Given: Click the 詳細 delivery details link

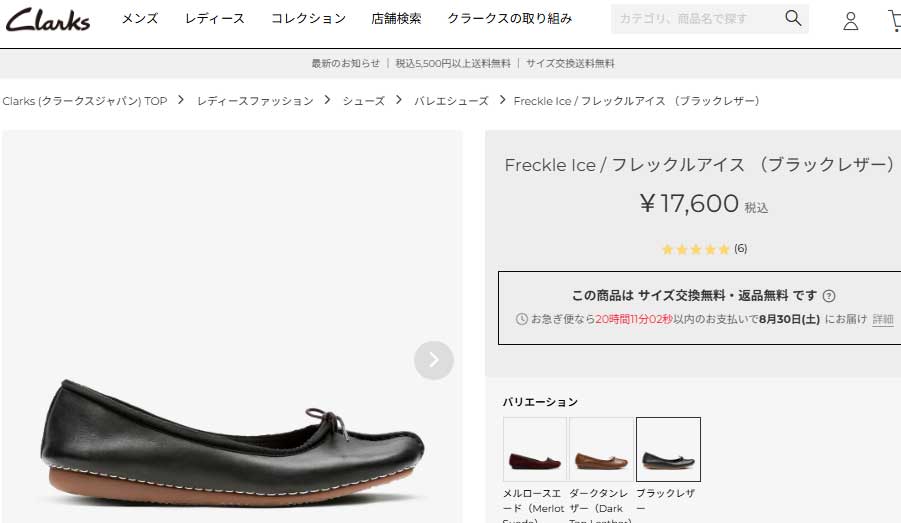Looking at the screenshot, I should pos(883,320).
